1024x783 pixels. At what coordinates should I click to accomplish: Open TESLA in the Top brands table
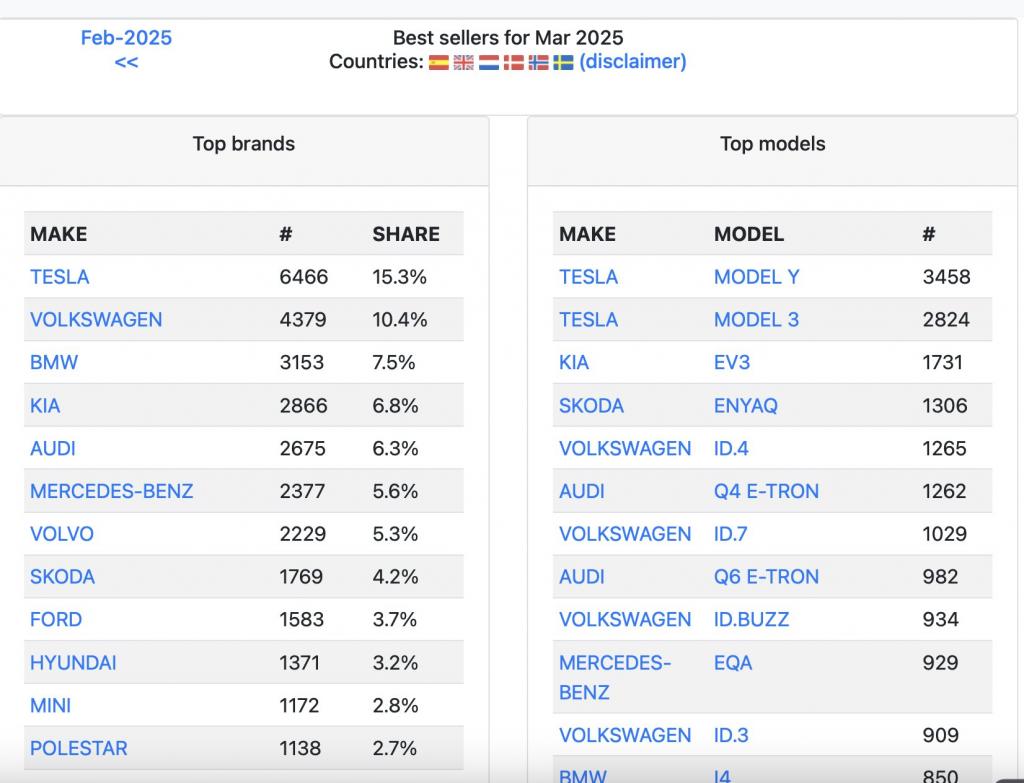tap(60, 277)
